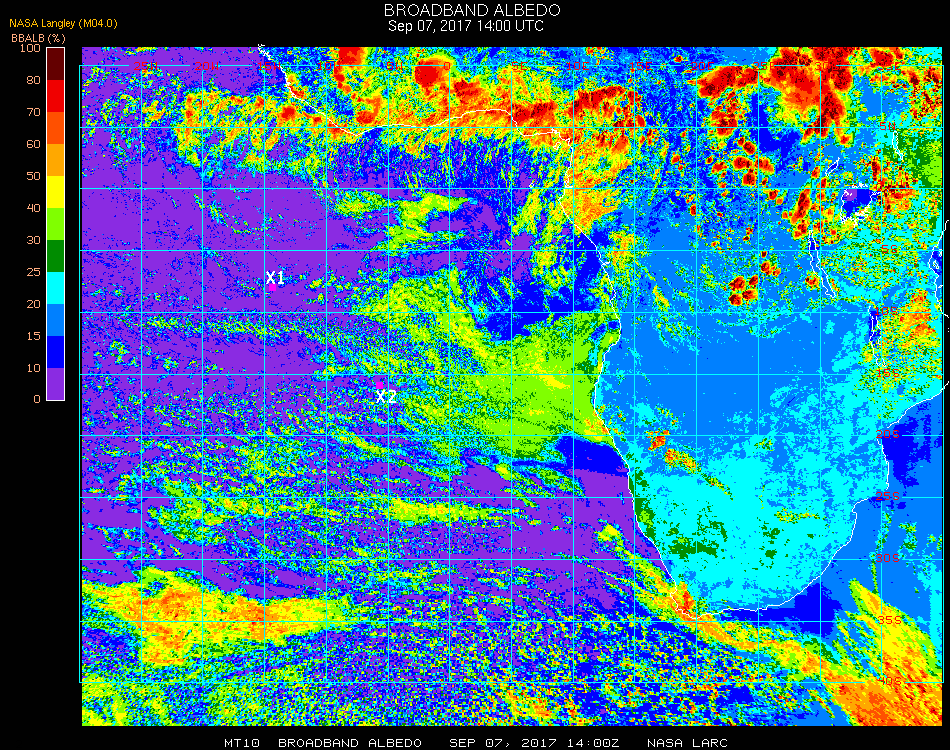Screen dimensions: 950x750
Task: Click the colorbar value 10
Action: (x=33, y=368)
